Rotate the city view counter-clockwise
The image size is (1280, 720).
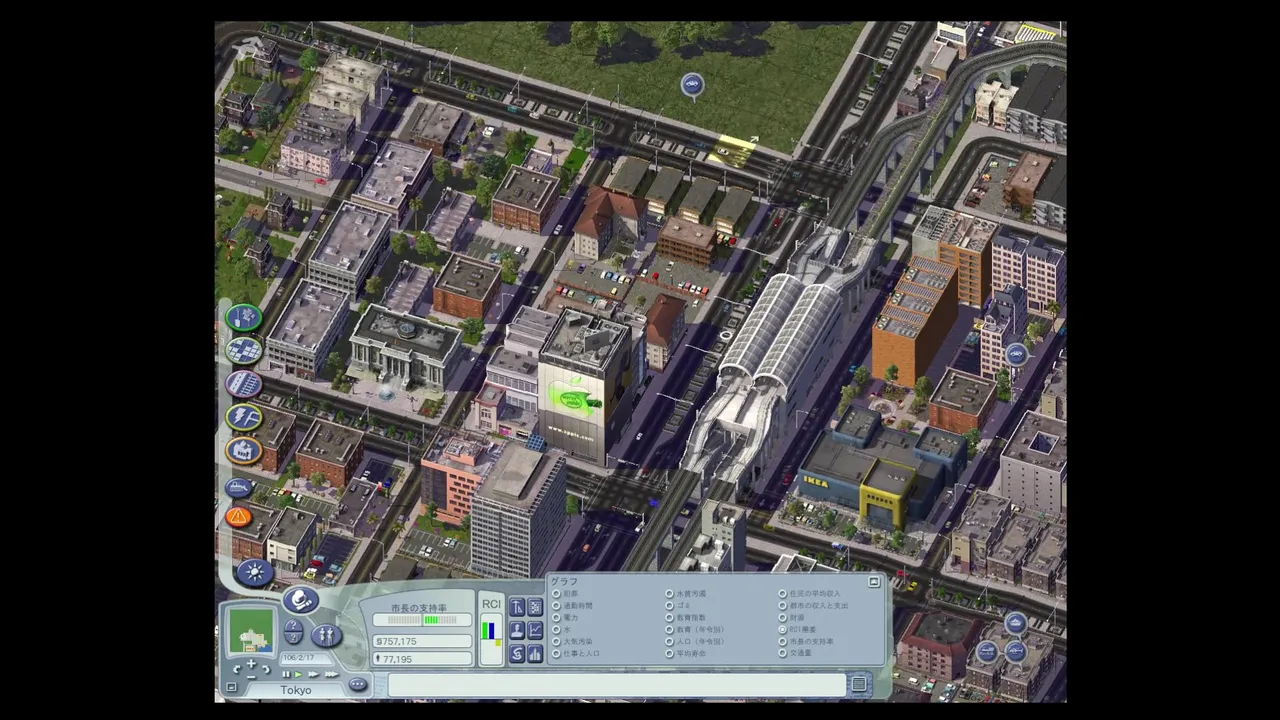237,670
